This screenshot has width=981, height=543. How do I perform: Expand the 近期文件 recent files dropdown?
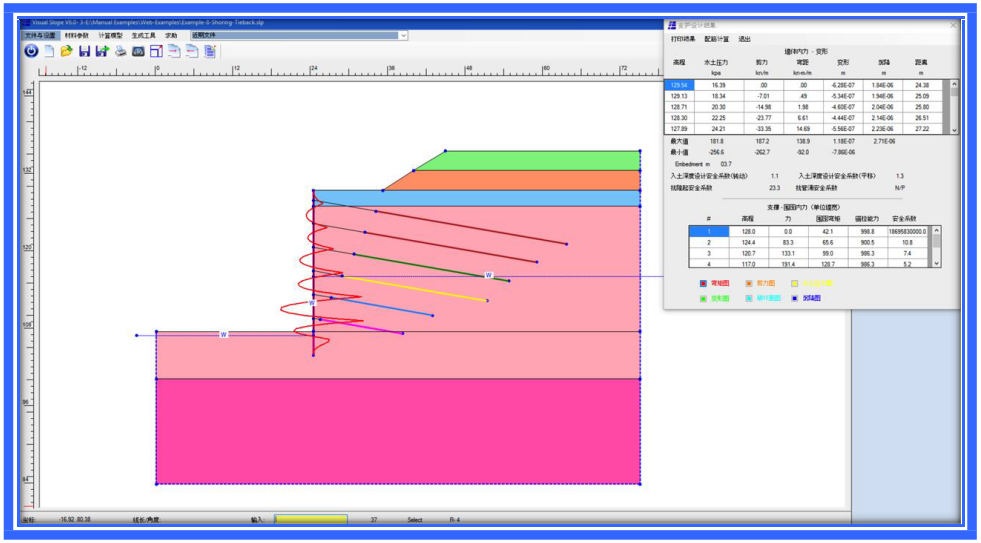[x=402, y=35]
